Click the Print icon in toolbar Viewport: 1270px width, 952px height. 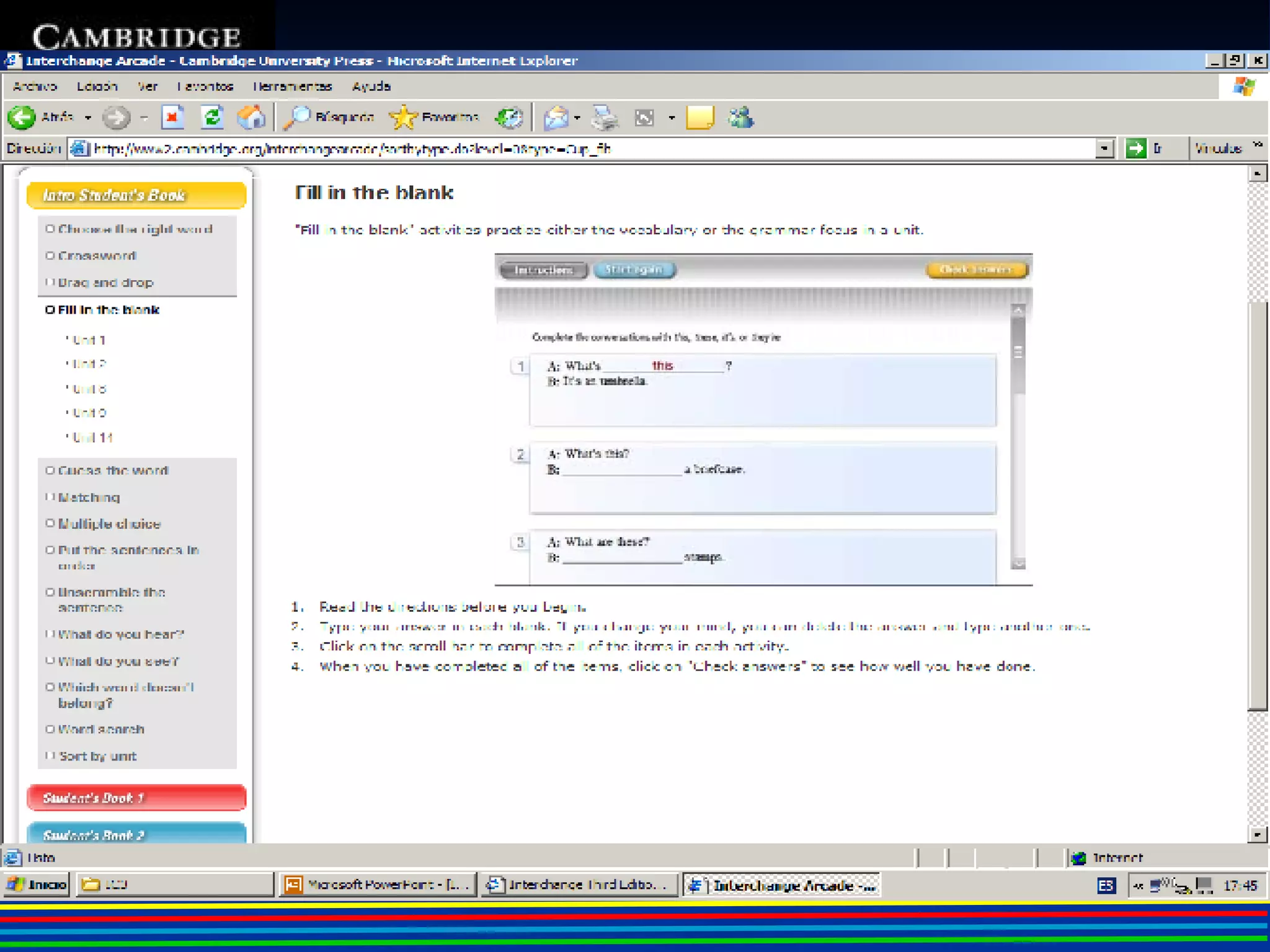coord(605,117)
